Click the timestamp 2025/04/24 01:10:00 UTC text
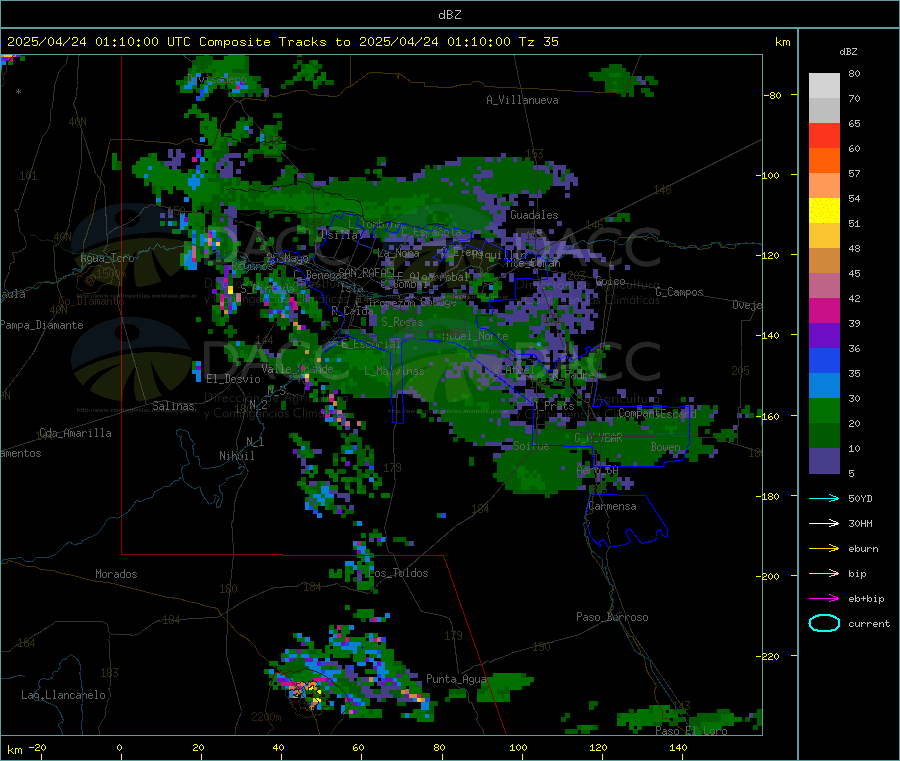The height and width of the screenshot is (761, 900). [99, 42]
